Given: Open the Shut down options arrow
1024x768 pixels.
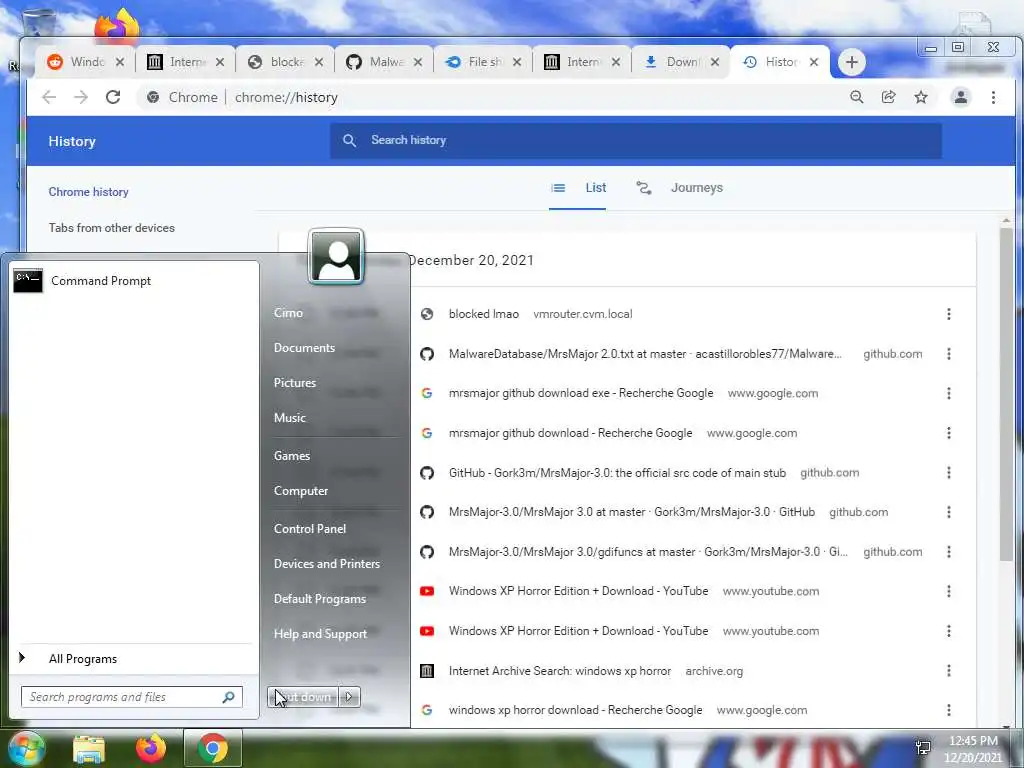Looking at the screenshot, I should pos(349,697).
